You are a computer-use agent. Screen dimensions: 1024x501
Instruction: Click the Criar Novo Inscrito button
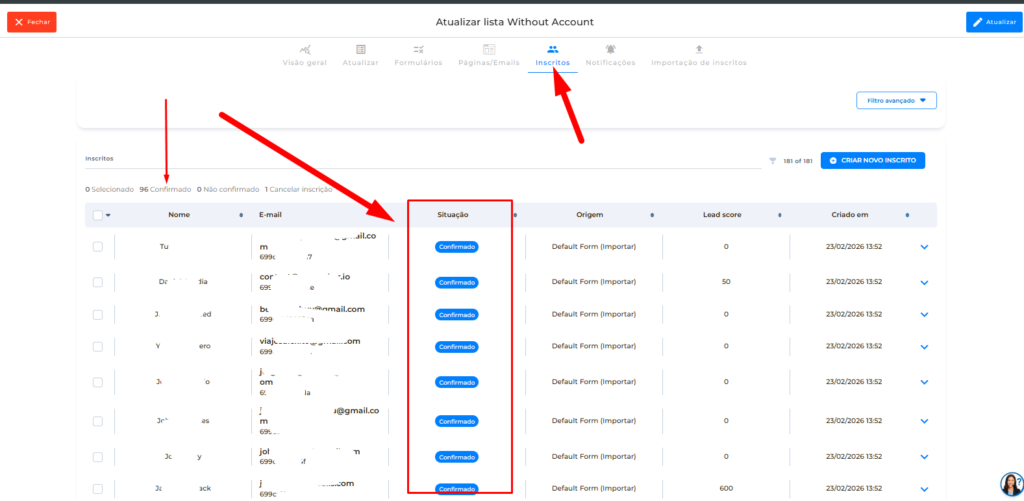point(873,161)
